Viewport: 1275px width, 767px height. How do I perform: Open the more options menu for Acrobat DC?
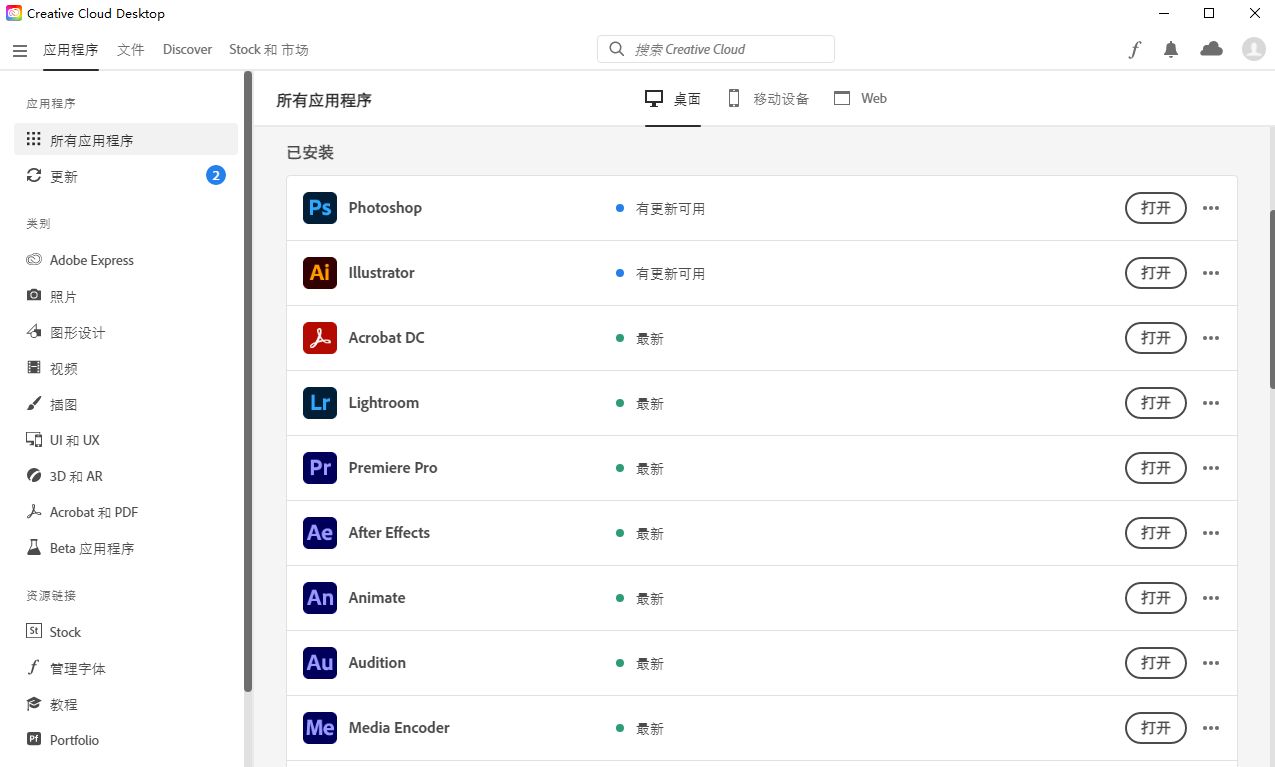pyautogui.click(x=1211, y=337)
